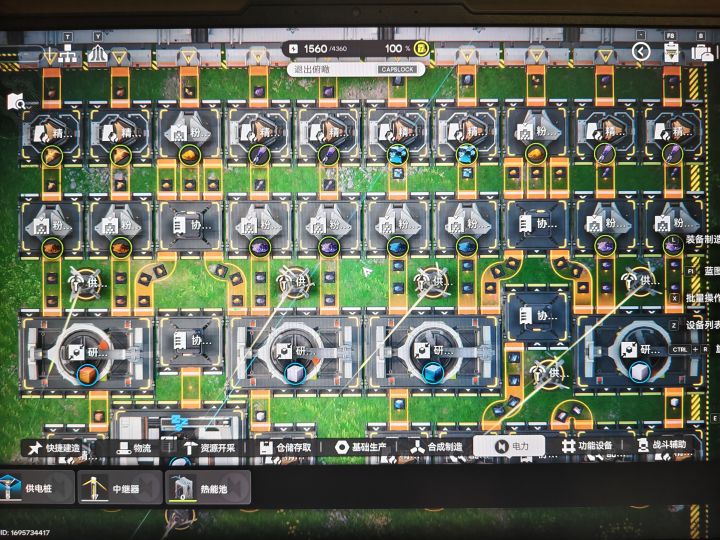Image resolution: width=720 pixels, height=540 pixels.
Task: Switch to the 基础生产 tab
Action: [x=360, y=447]
